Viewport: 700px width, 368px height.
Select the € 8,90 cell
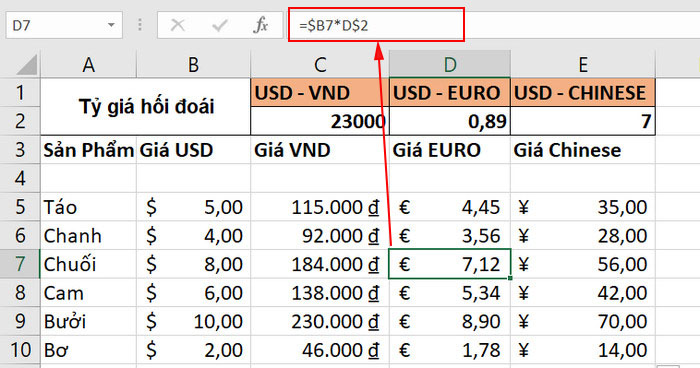[450, 321]
